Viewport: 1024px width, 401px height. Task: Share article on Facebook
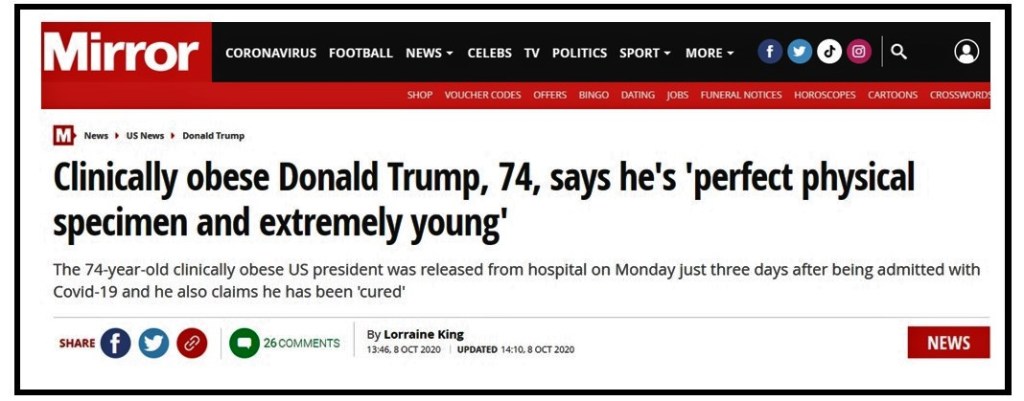(x=116, y=343)
